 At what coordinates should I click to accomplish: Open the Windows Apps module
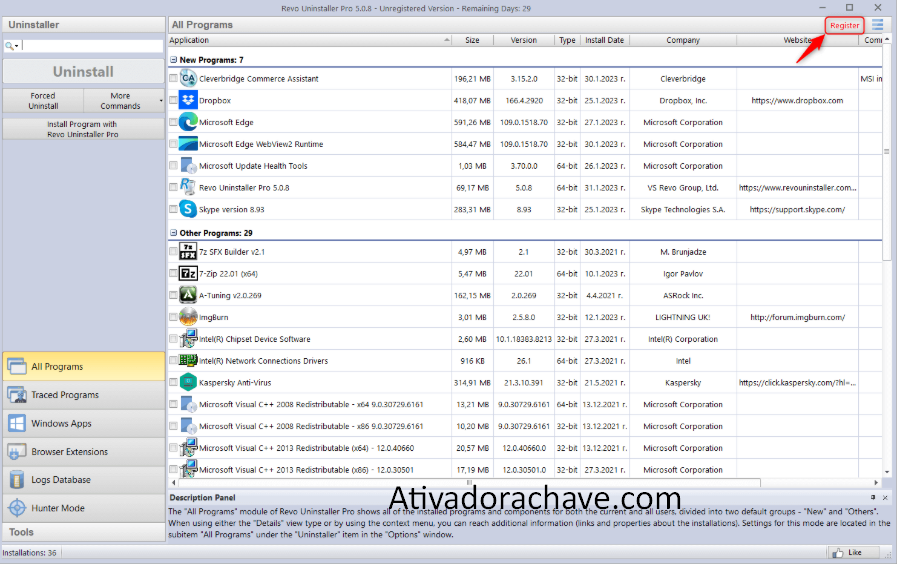tap(84, 424)
